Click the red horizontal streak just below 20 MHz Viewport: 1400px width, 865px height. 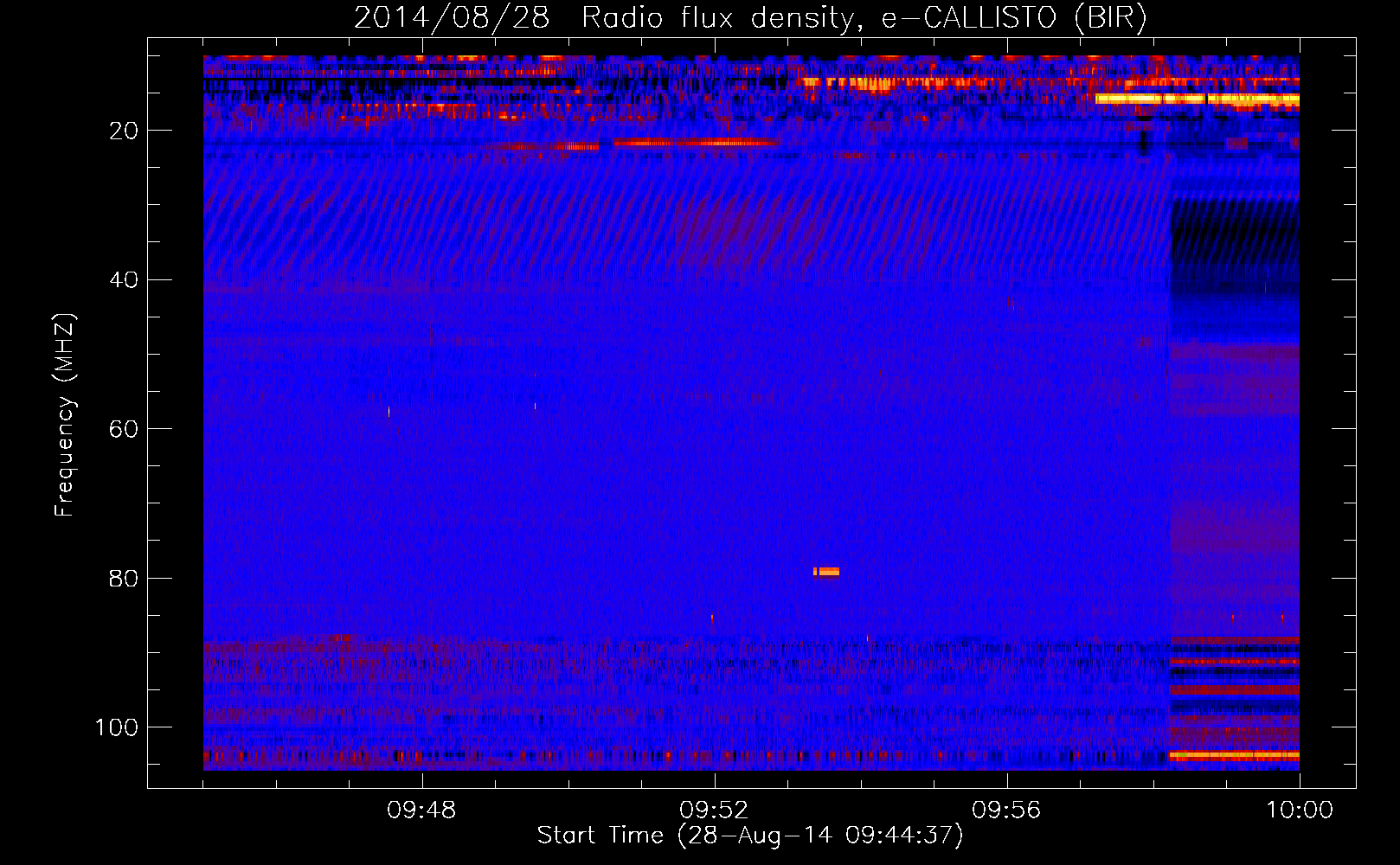697,143
